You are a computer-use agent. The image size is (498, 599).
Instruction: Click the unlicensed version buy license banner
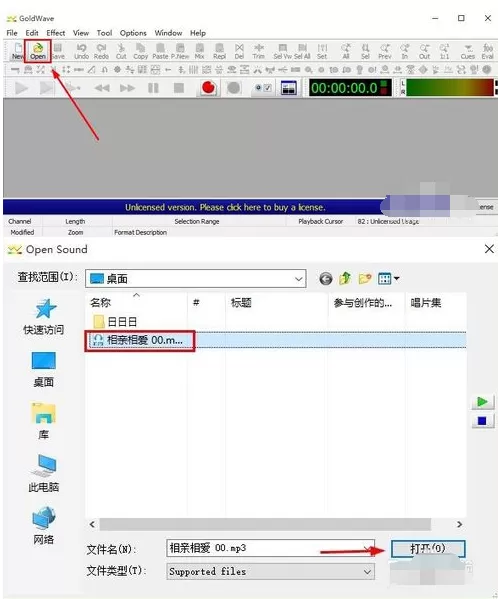(225, 207)
